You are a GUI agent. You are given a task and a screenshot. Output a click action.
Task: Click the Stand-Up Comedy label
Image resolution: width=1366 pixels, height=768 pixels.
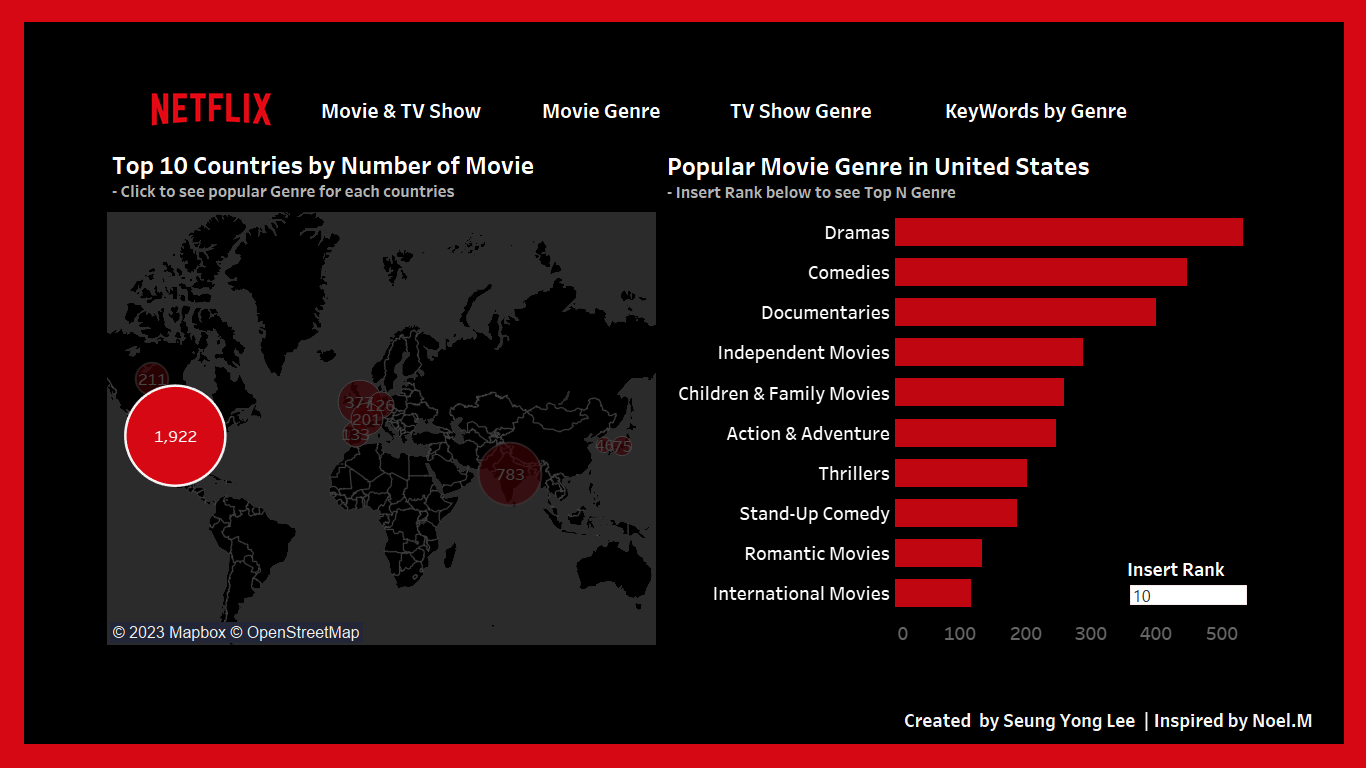click(814, 514)
